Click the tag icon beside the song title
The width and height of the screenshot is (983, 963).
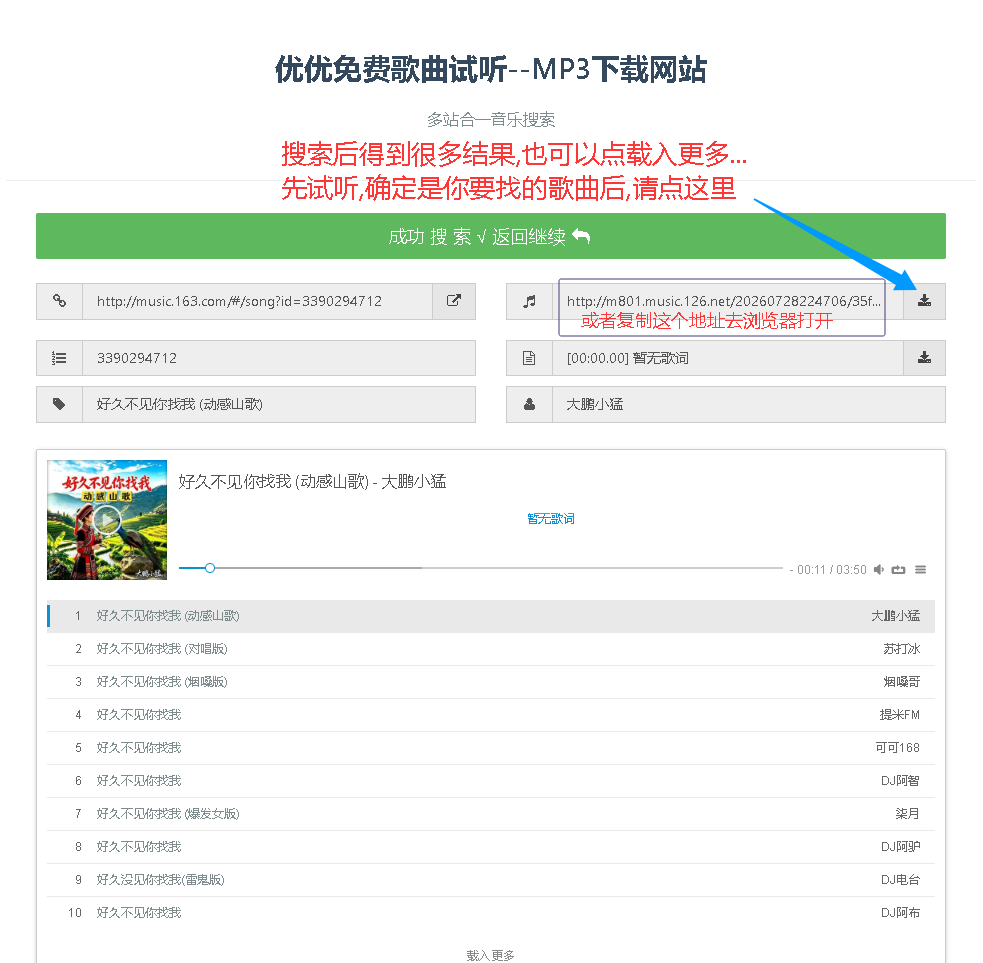pos(60,404)
